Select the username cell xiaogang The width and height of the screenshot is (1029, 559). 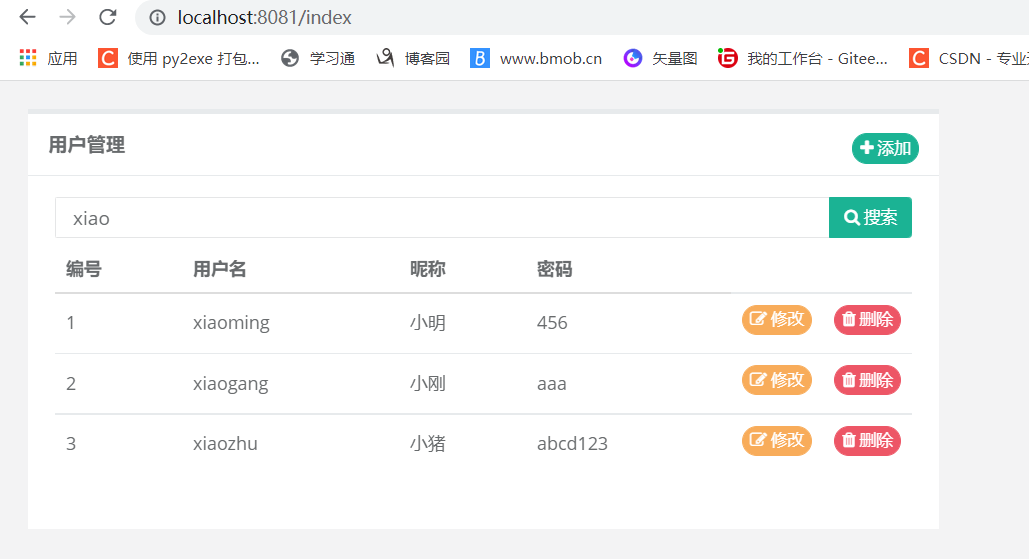pyautogui.click(x=230, y=383)
